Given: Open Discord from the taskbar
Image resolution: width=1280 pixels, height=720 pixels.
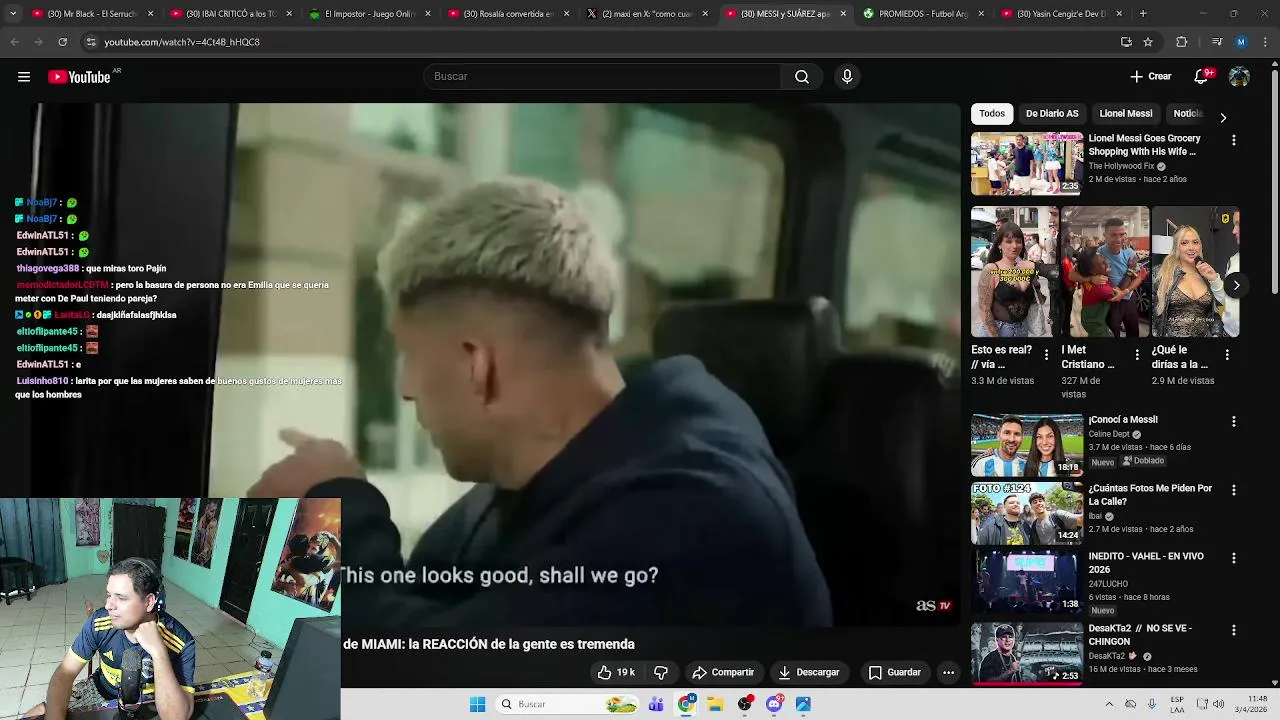Looking at the screenshot, I should [774, 704].
